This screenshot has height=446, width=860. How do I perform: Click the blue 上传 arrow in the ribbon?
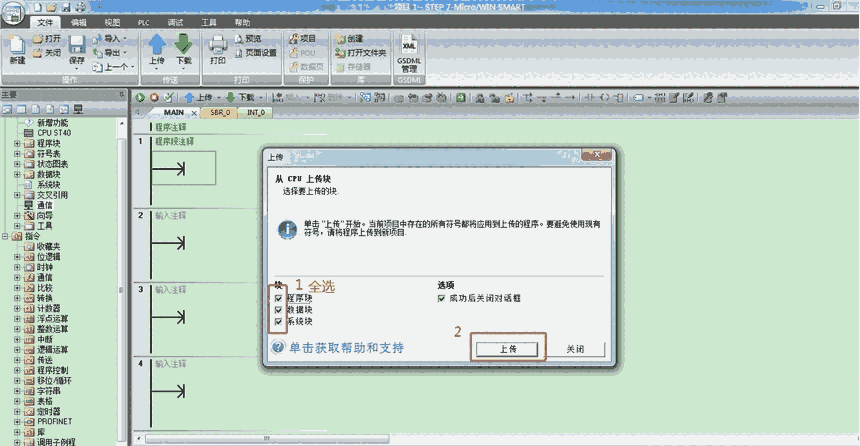(158, 48)
